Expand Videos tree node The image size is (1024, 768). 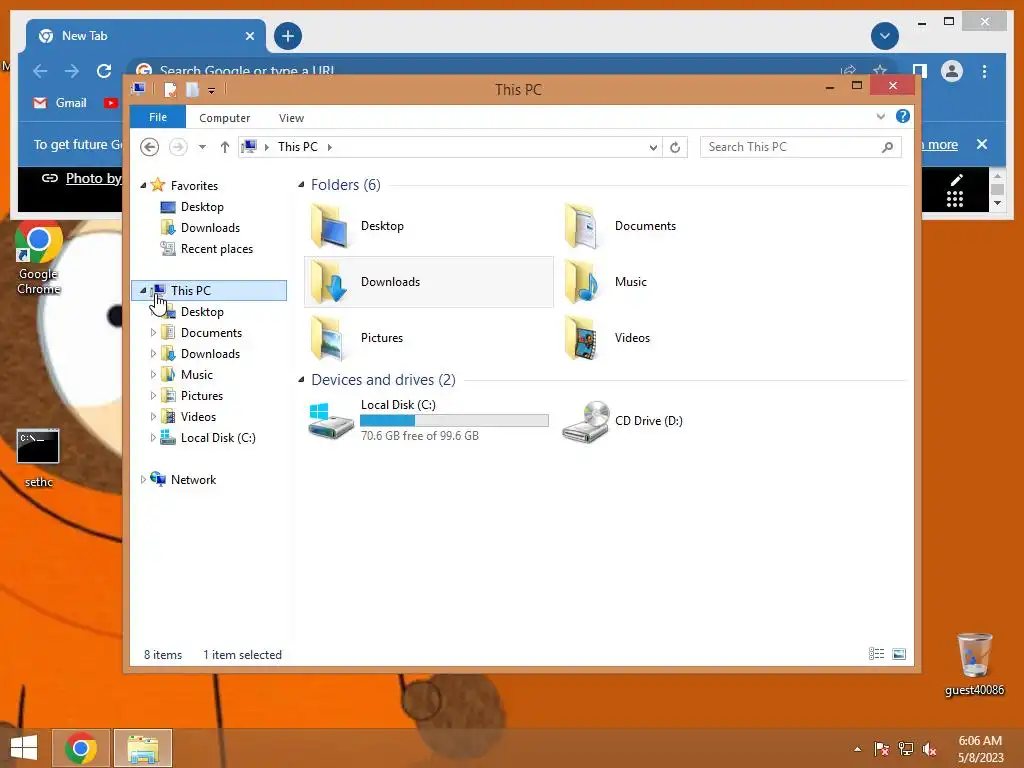(153, 416)
